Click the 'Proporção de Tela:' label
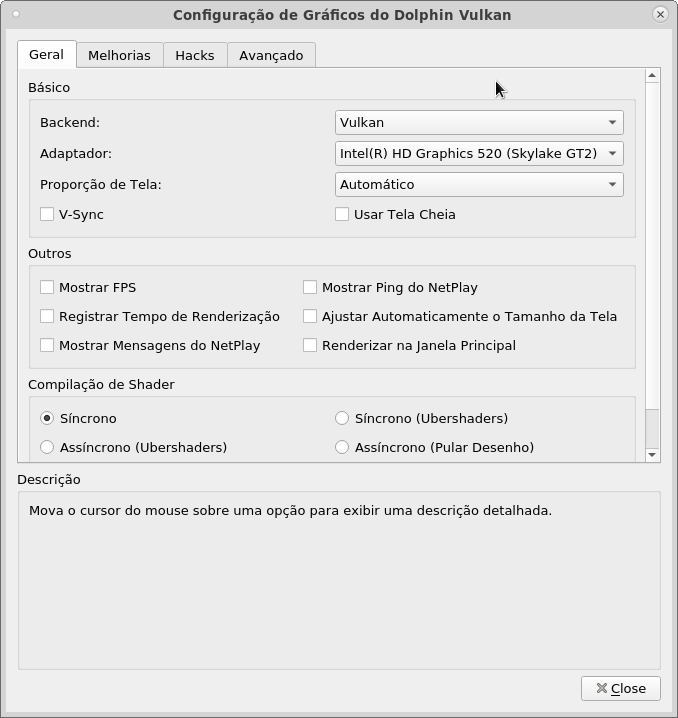This screenshot has height=718, width=678. pyautogui.click(x=101, y=185)
